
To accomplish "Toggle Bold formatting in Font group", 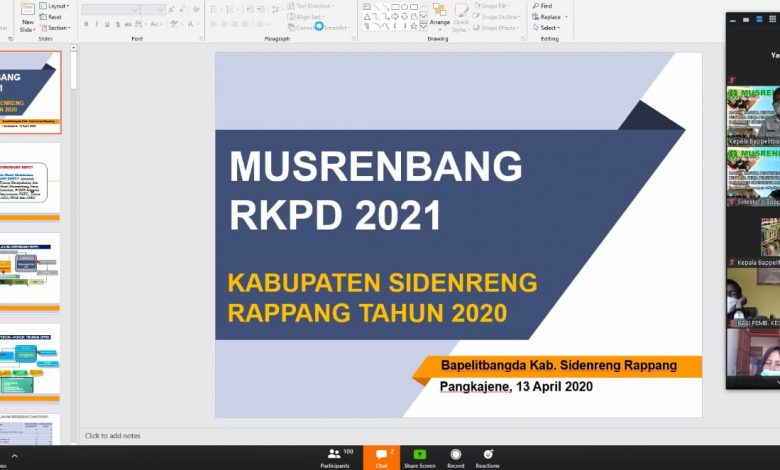I will 86,24.
